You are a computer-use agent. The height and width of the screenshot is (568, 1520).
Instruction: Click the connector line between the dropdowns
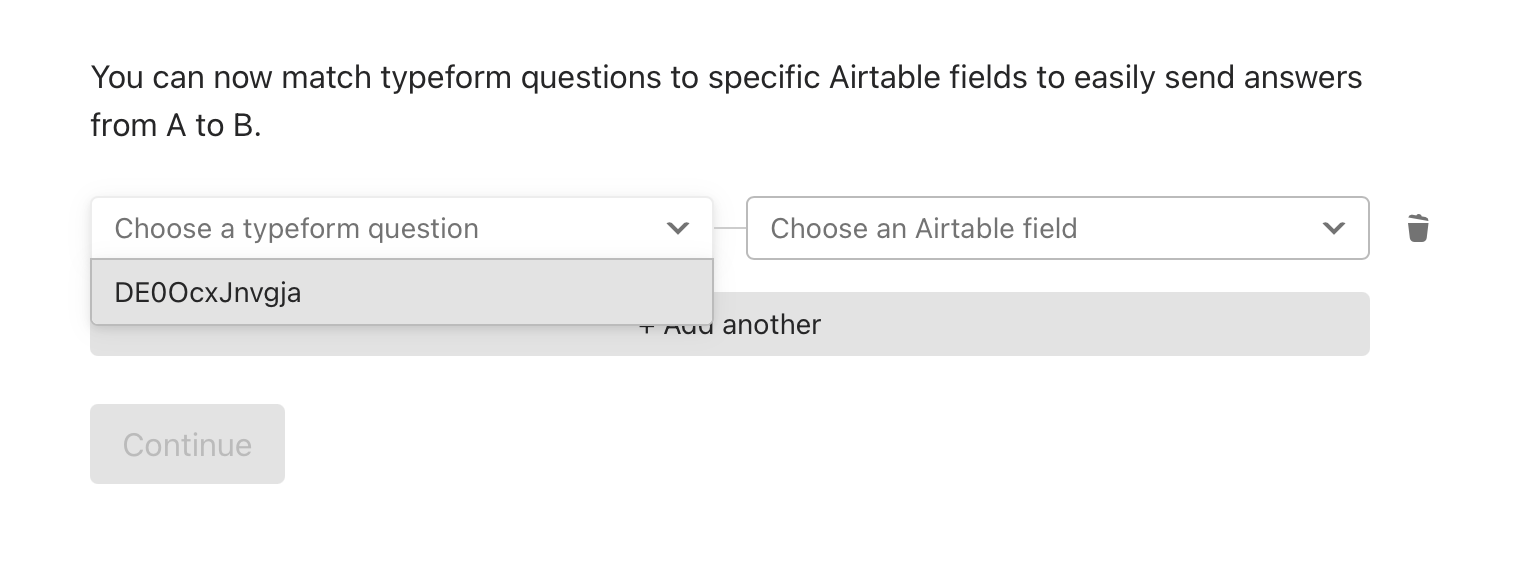click(730, 228)
